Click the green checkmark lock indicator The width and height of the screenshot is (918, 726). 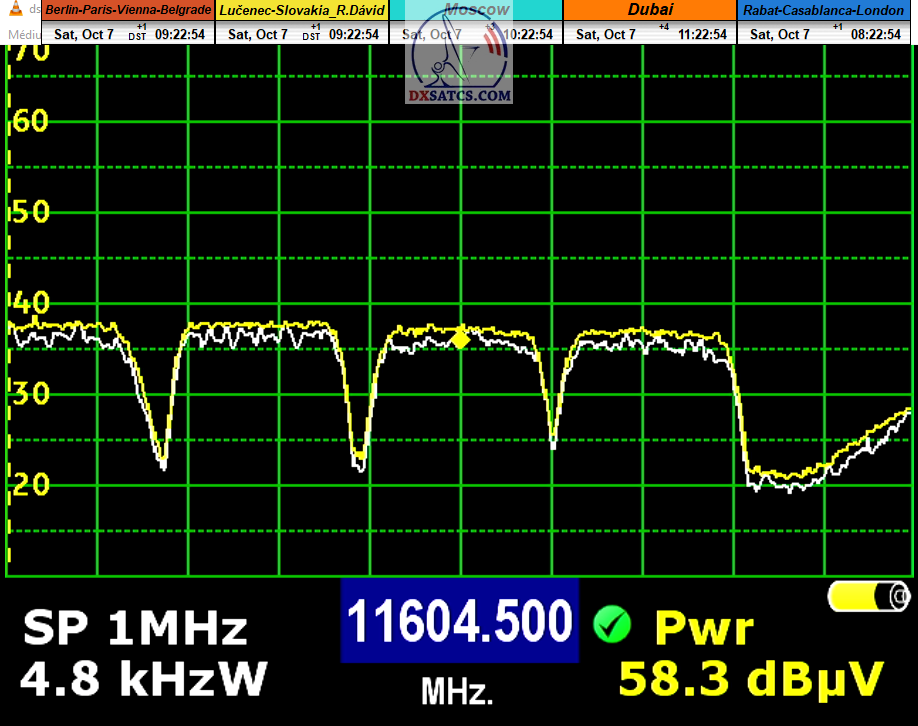tap(610, 625)
